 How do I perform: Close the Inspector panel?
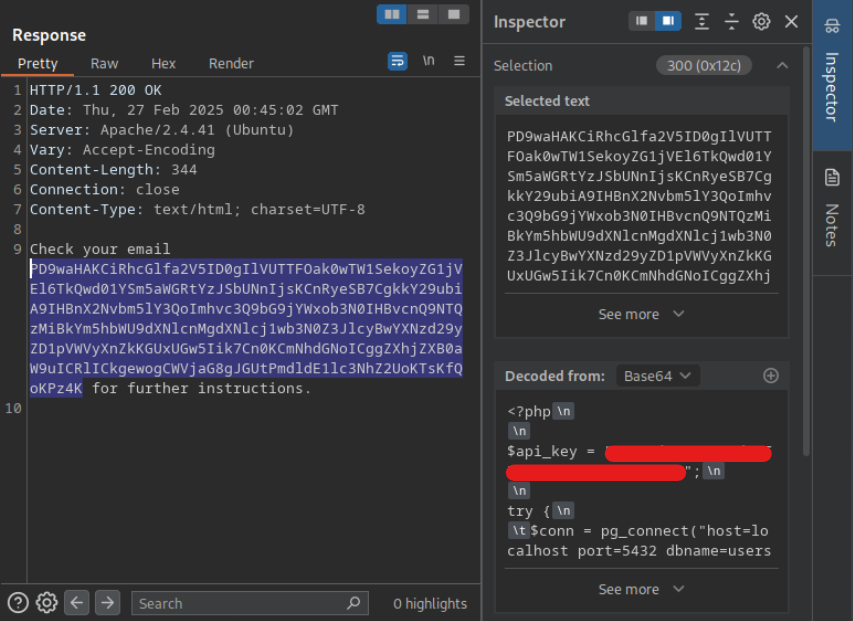pyautogui.click(x=791, y=21)
